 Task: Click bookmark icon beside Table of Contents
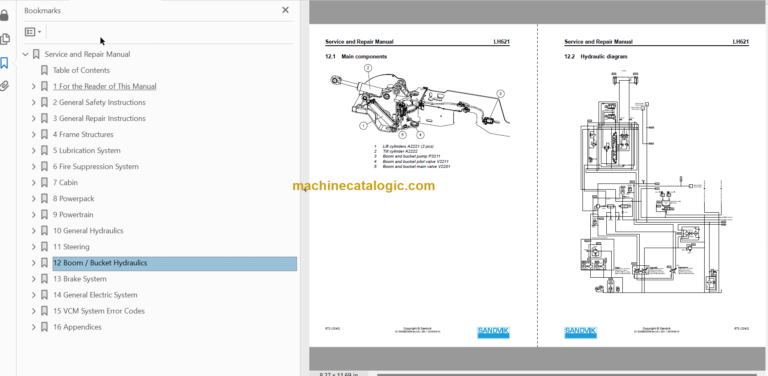click(44, 70)
